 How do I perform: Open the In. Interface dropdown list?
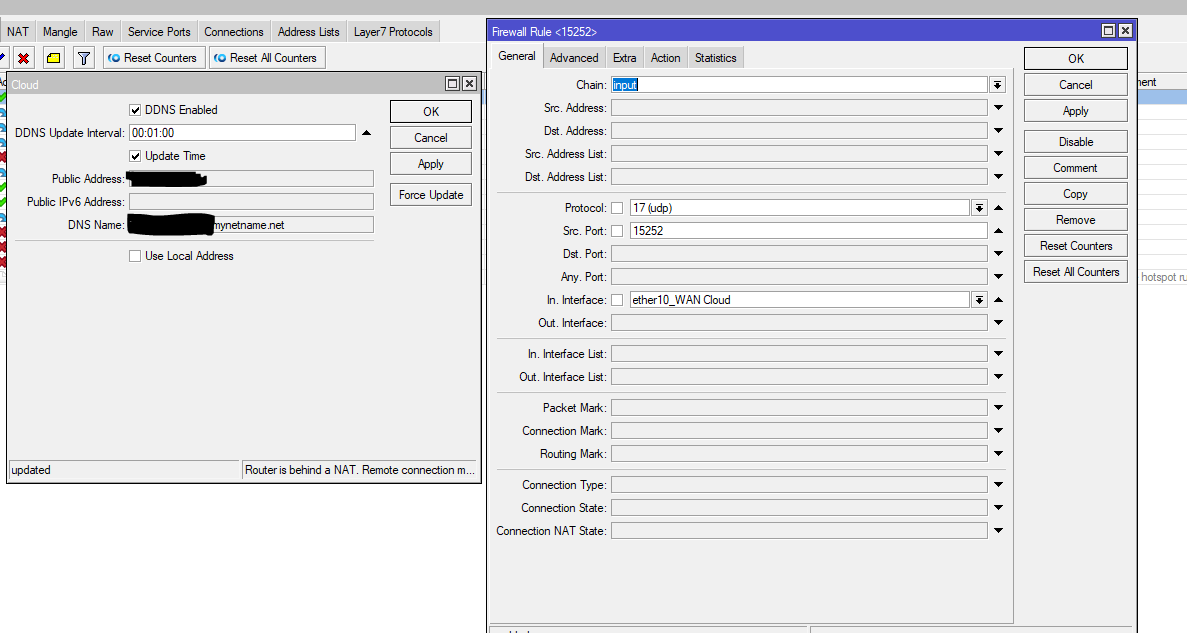pos(980,300)
